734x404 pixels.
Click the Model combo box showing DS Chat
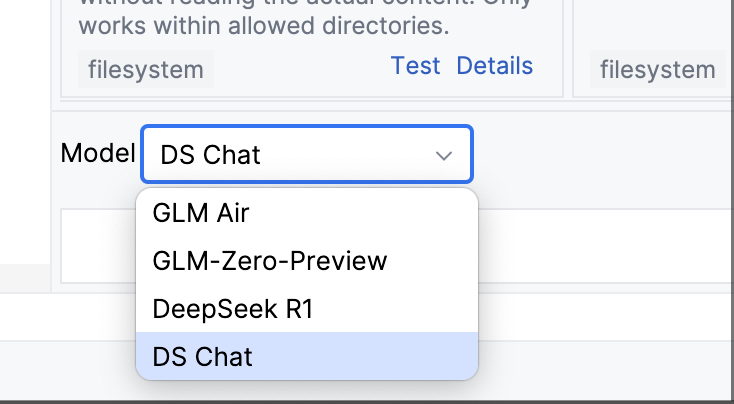(x=307, y=154)
